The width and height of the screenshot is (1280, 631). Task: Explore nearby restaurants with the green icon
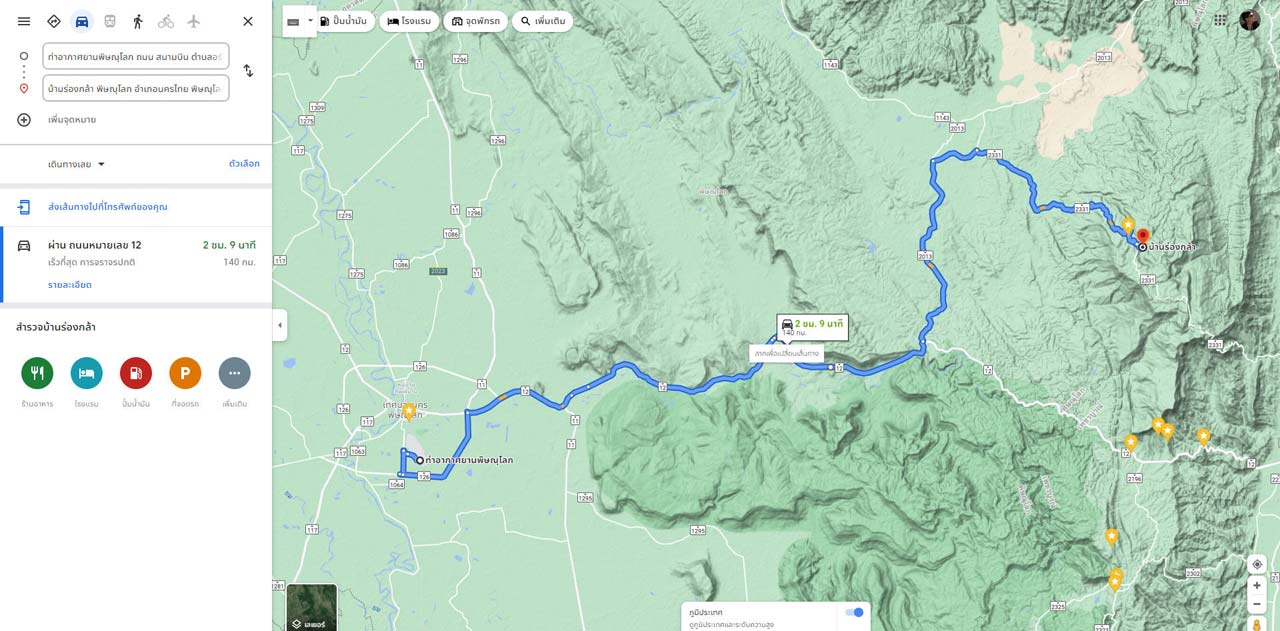point(37,373)
